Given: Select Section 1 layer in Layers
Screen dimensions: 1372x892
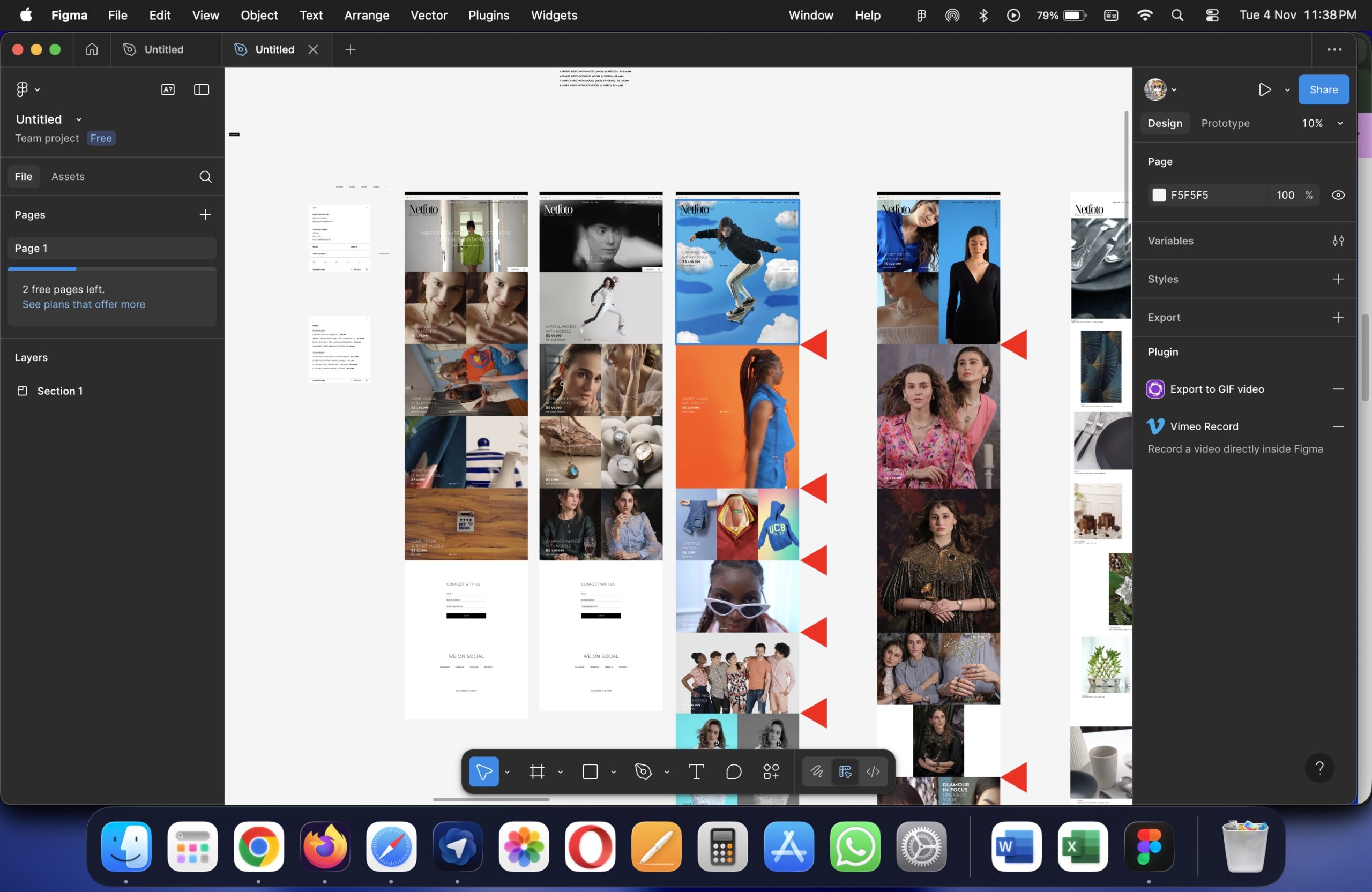Looking at the screenshot, I should (x=60, y=391).
